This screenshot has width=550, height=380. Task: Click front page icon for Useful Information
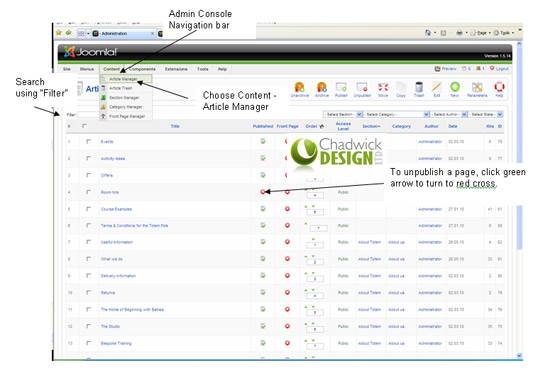tap(287, 242)
